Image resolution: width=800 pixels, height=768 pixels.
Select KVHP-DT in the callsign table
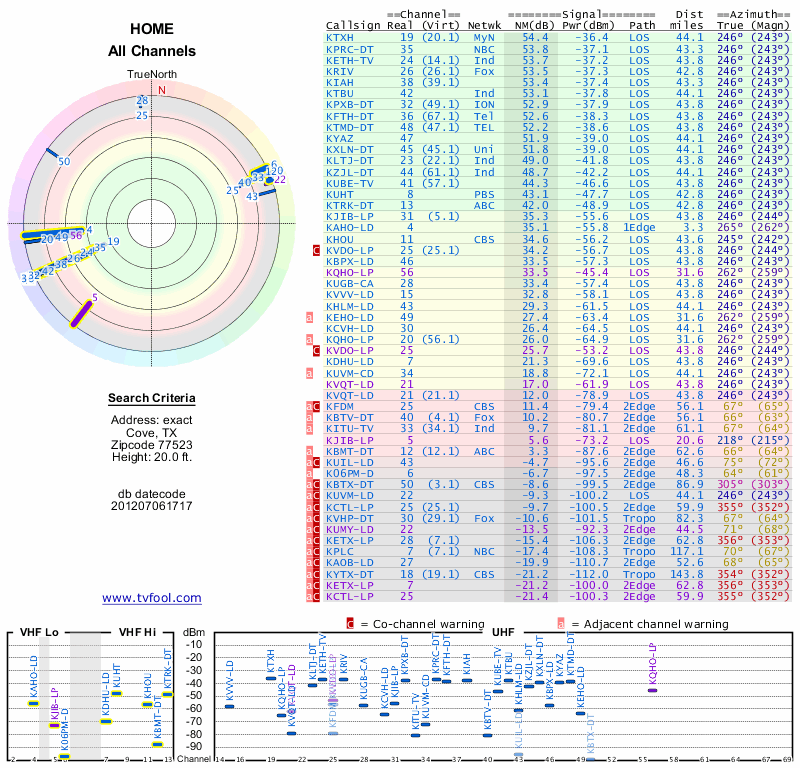349,518
